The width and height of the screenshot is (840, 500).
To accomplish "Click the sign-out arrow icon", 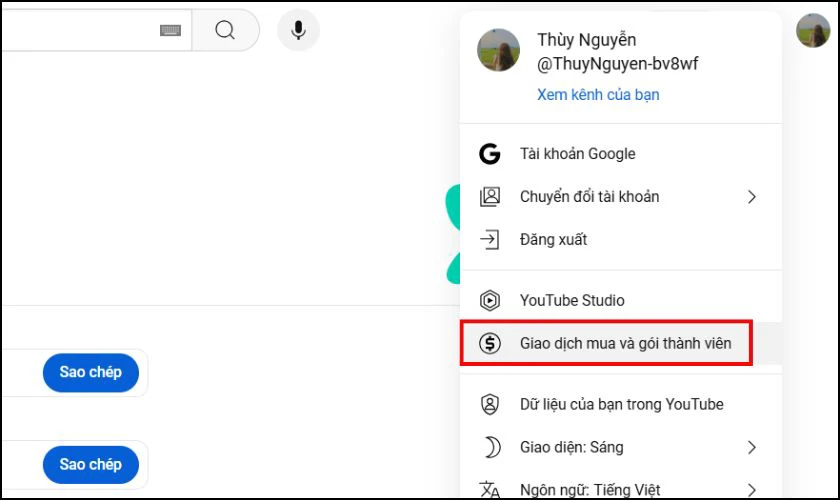I will click(x=490, y=240).
